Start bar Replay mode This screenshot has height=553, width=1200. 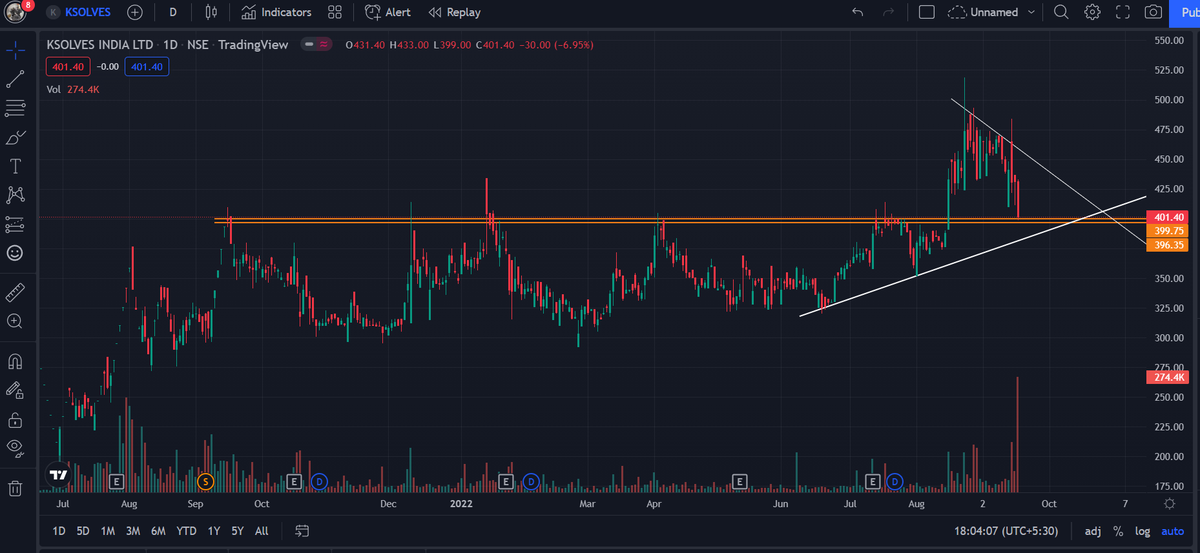455,12
